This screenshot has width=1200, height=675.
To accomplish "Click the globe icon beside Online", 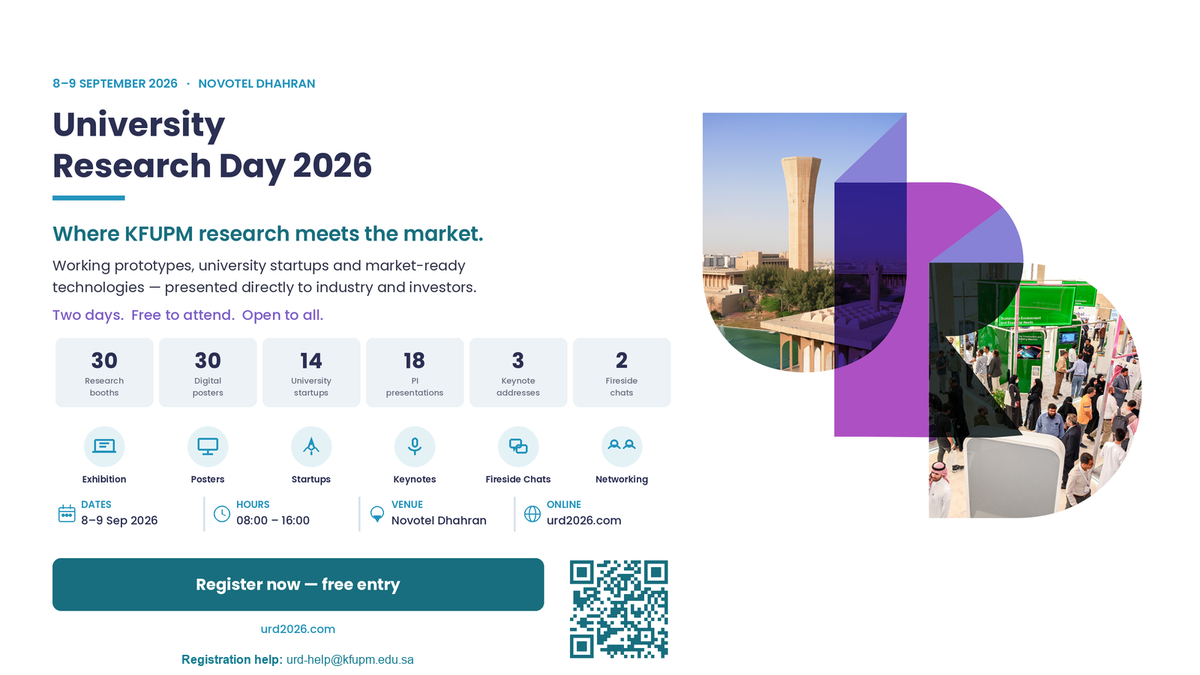I will (532, 514).
